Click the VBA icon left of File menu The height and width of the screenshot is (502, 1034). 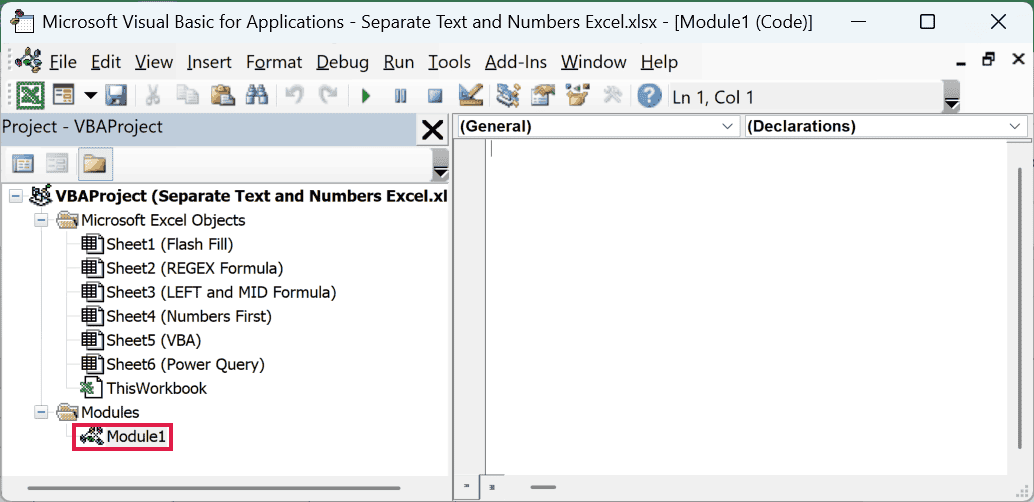pos(28,60)
